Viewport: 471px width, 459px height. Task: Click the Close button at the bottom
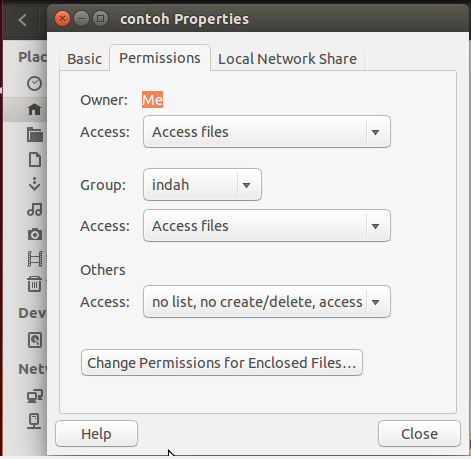[x=419, y=434]
